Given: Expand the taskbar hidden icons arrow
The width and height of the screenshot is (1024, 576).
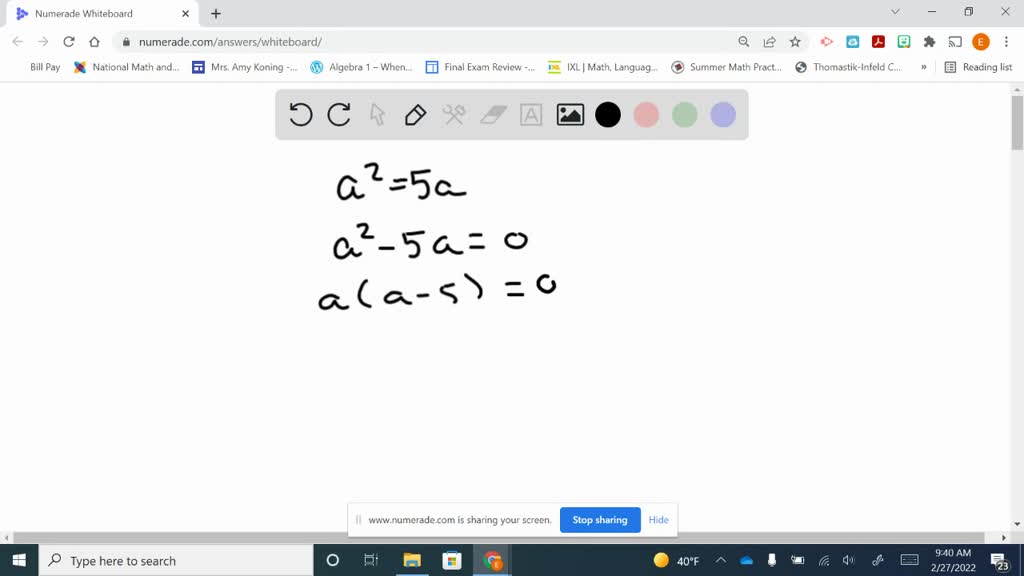Looking at the screenshot, I should coord(719,560).
